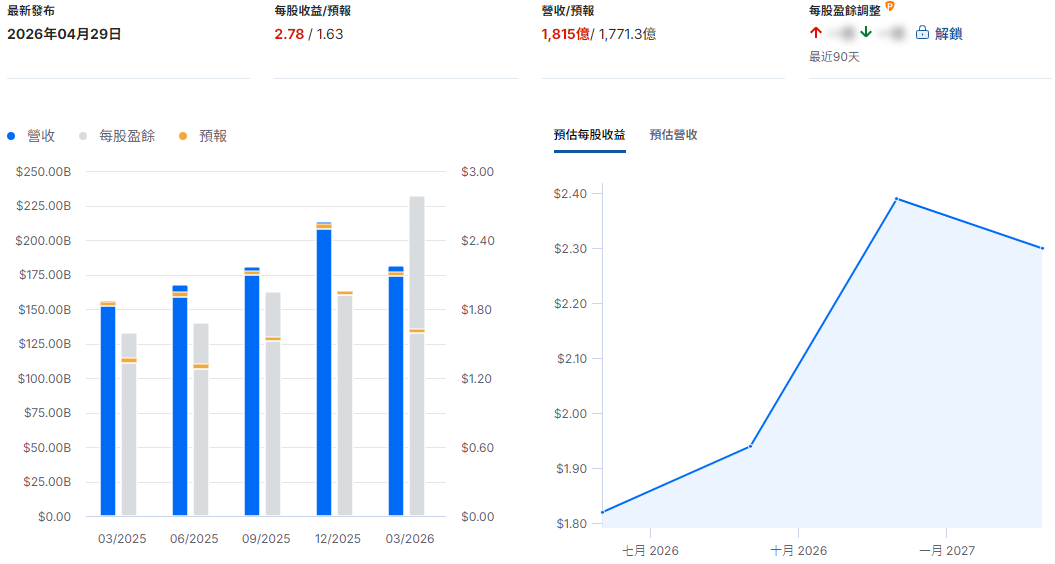Click the line chart peak point near $2.40

tap(897, 199)
